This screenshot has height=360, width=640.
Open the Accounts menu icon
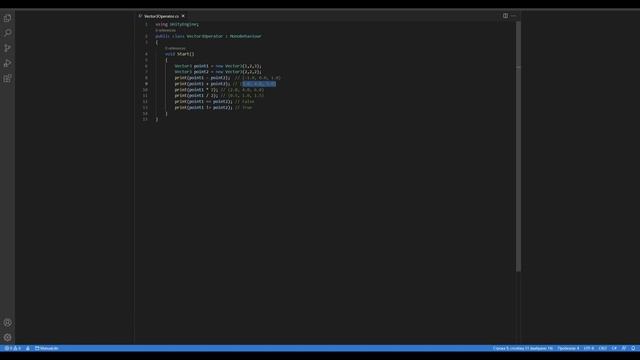click(x=7, y=322)
